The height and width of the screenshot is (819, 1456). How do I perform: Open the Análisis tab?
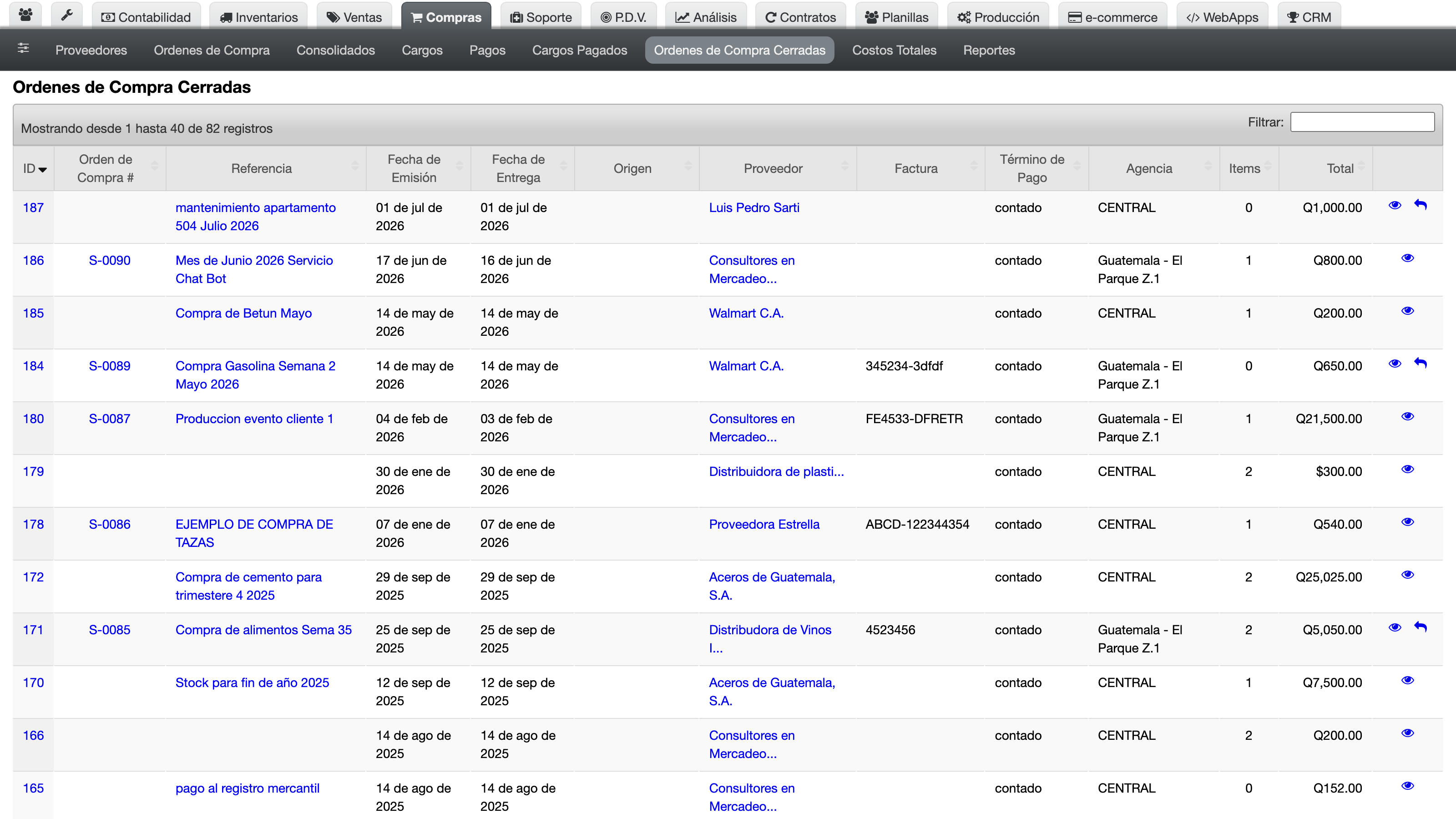pos(706,16)
